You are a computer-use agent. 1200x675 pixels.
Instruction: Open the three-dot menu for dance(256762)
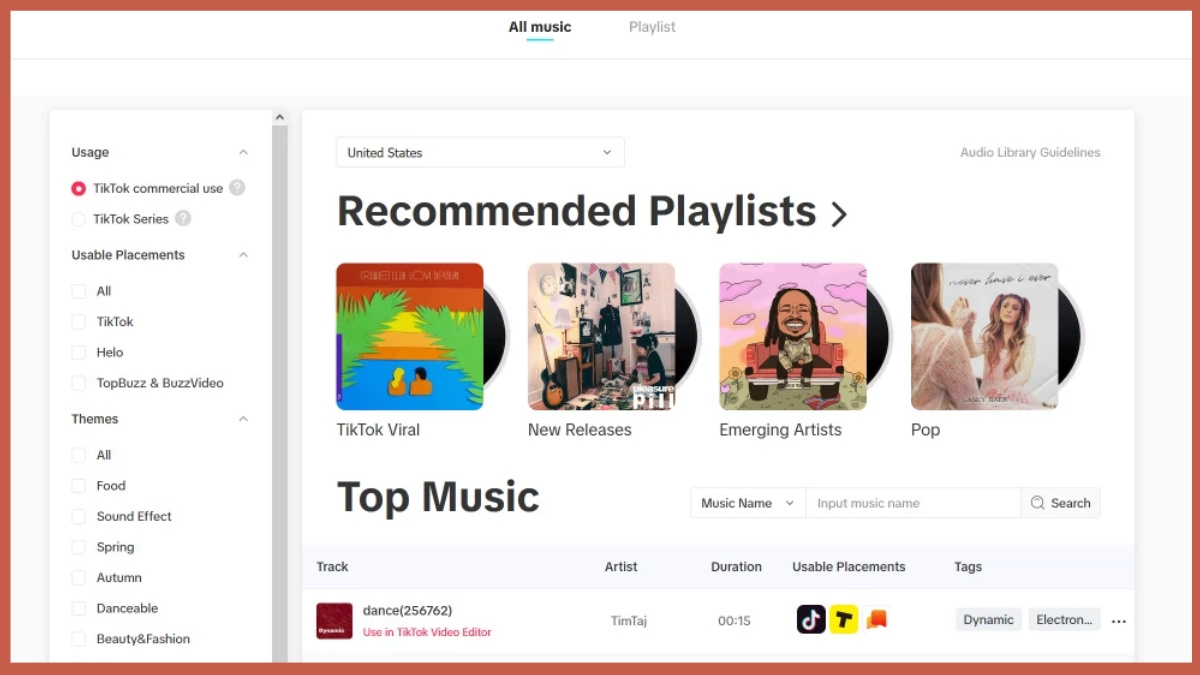(1119, 621)
